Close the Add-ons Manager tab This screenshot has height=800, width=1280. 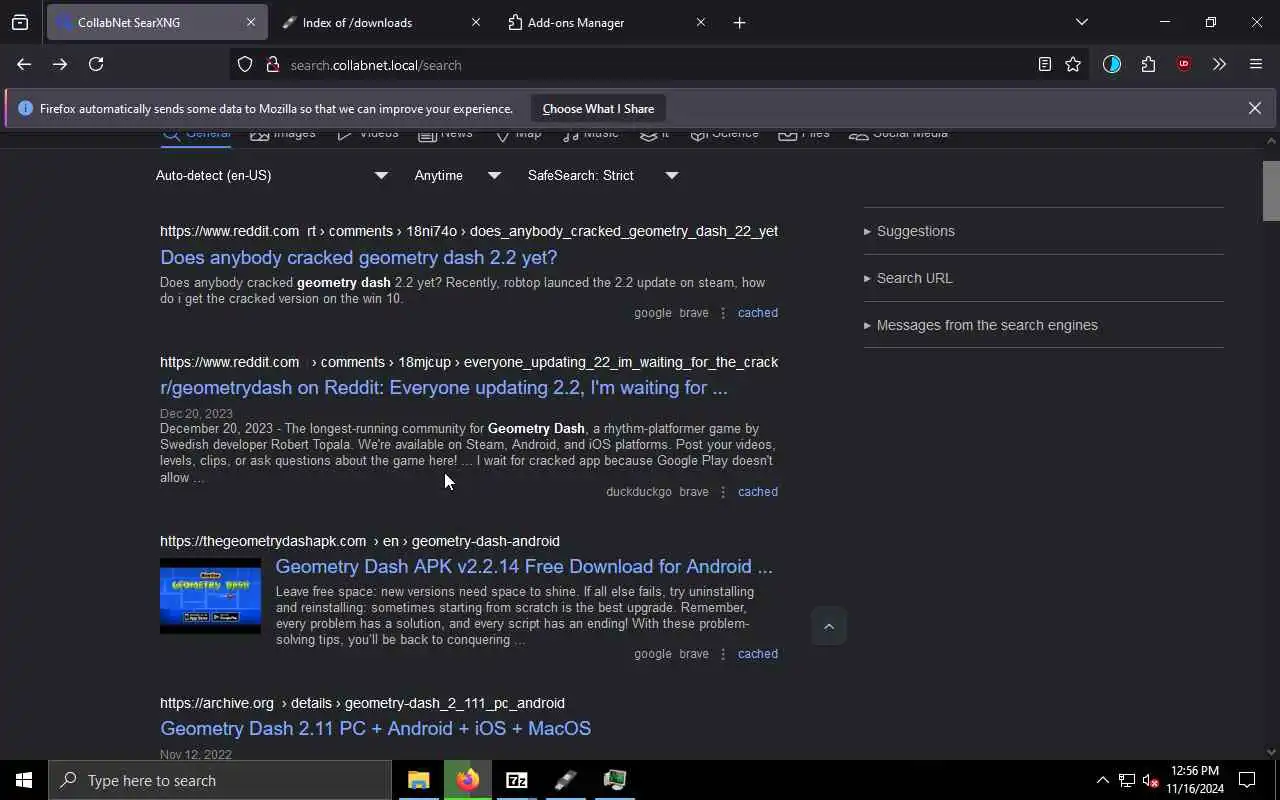(700, 22)
